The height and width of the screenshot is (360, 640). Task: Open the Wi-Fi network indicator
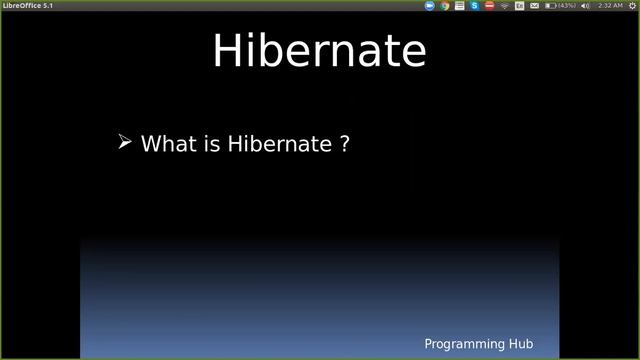(504, 6)
